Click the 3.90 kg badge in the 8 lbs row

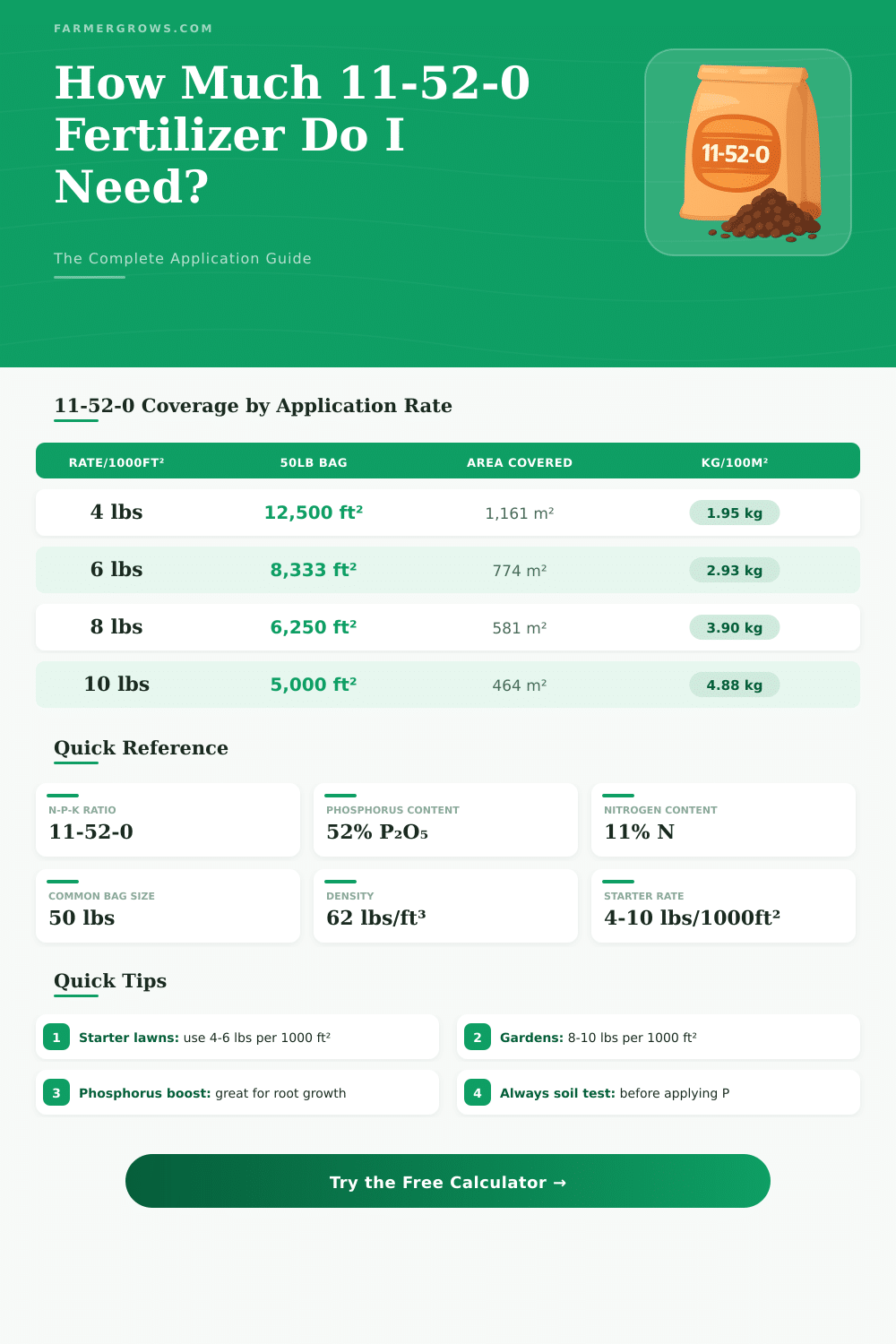[x=735, y=627]
